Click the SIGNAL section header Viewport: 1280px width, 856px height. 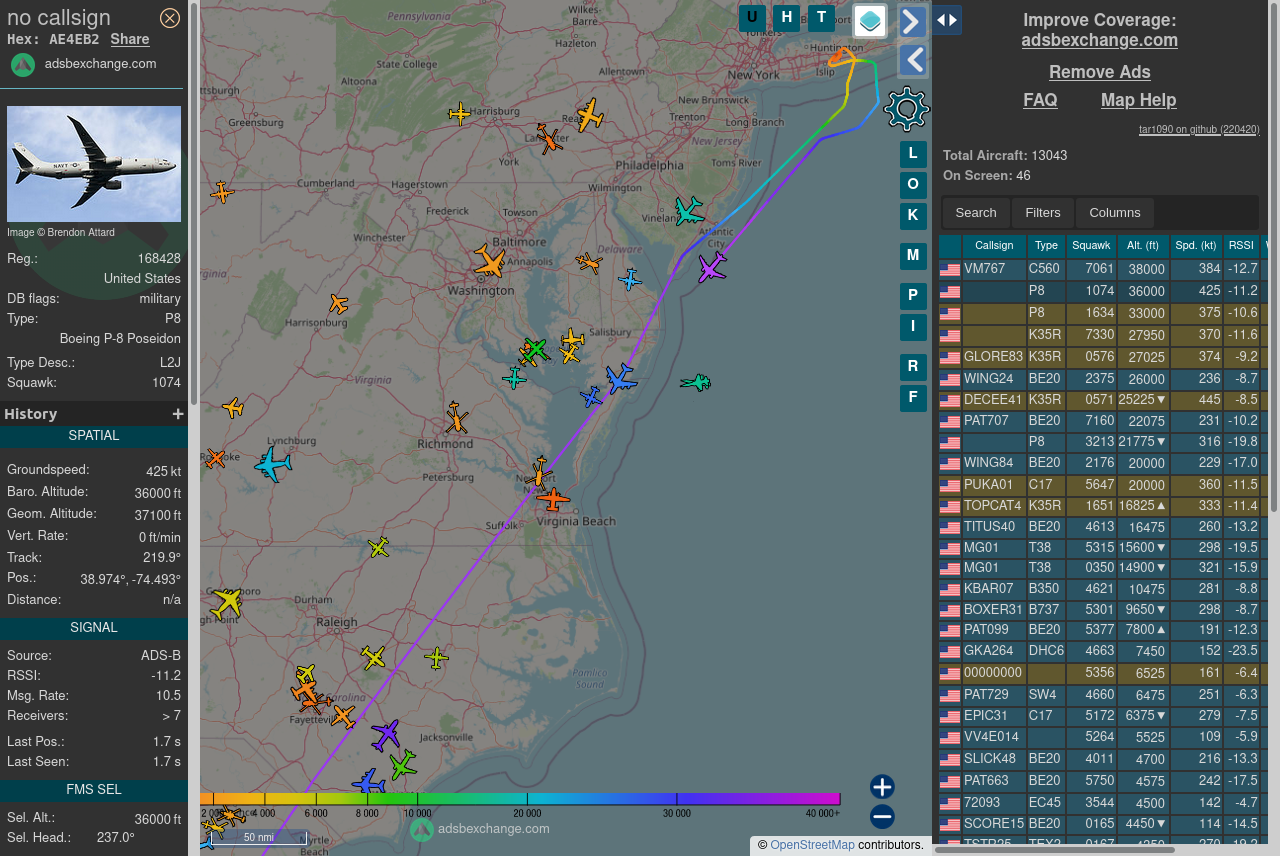[94, 628]
